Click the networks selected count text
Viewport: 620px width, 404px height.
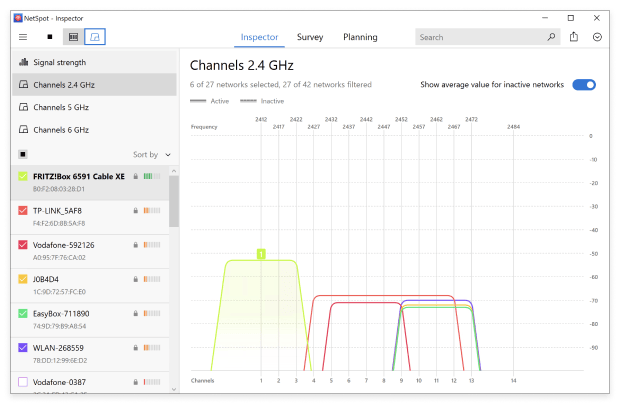(281, 85)
